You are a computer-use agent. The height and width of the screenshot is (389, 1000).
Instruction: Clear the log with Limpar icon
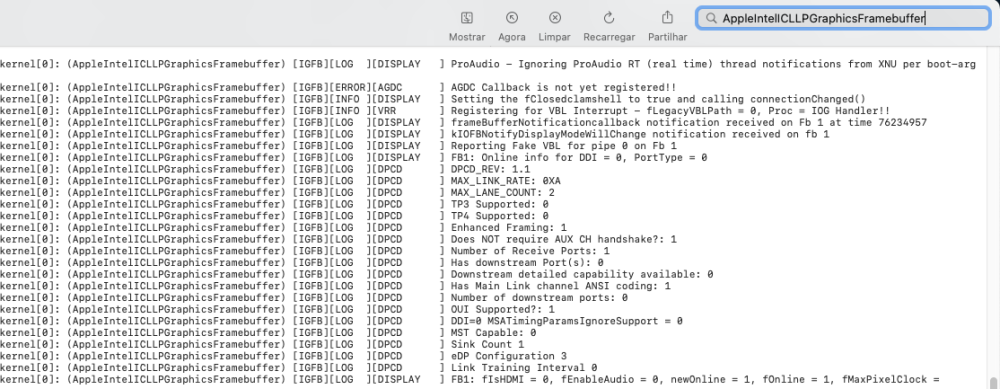pyautogui.click(x=555, y=18)
